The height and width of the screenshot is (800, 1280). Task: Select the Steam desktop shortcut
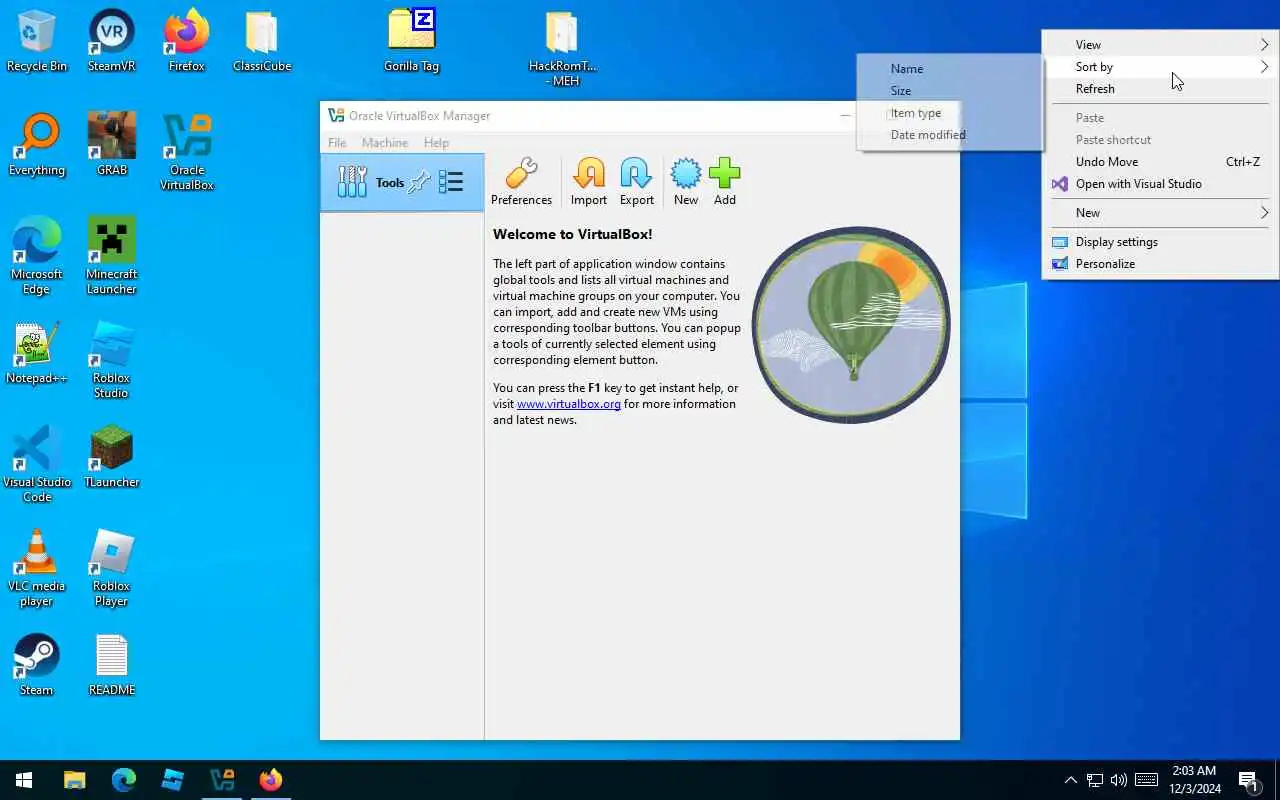(37, 666)
